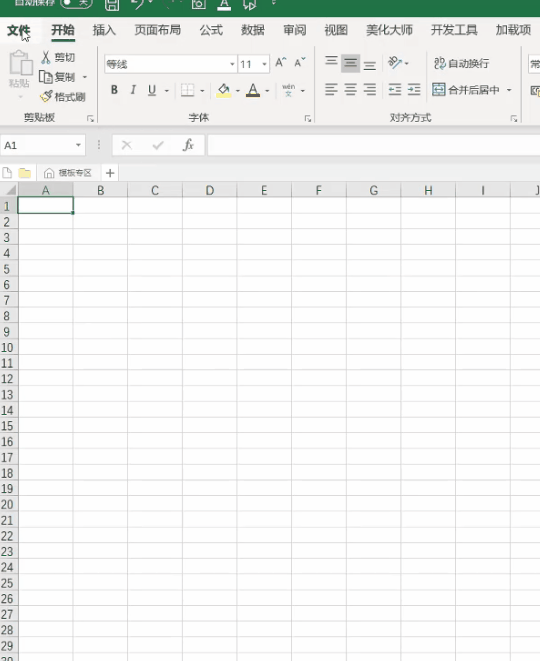Apply the font color A swatch
Screen dimensions: 540x661
[x=253, y=90]
